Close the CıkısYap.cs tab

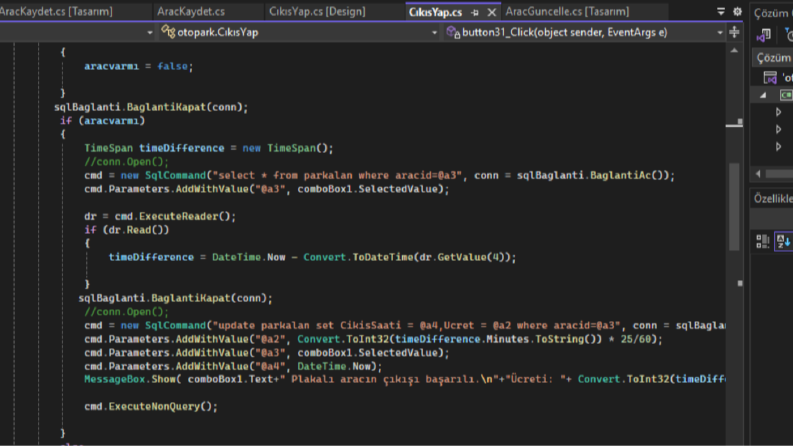(492, 12)
